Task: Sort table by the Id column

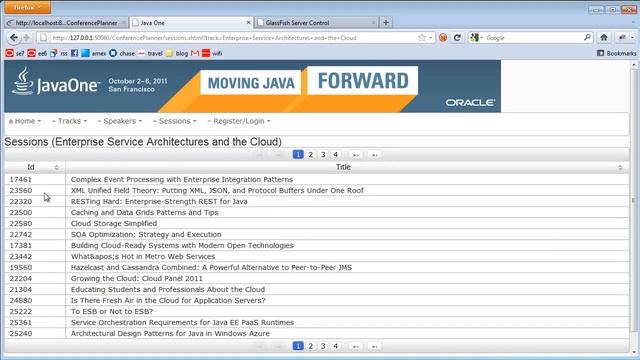Action: pos(35,167)
